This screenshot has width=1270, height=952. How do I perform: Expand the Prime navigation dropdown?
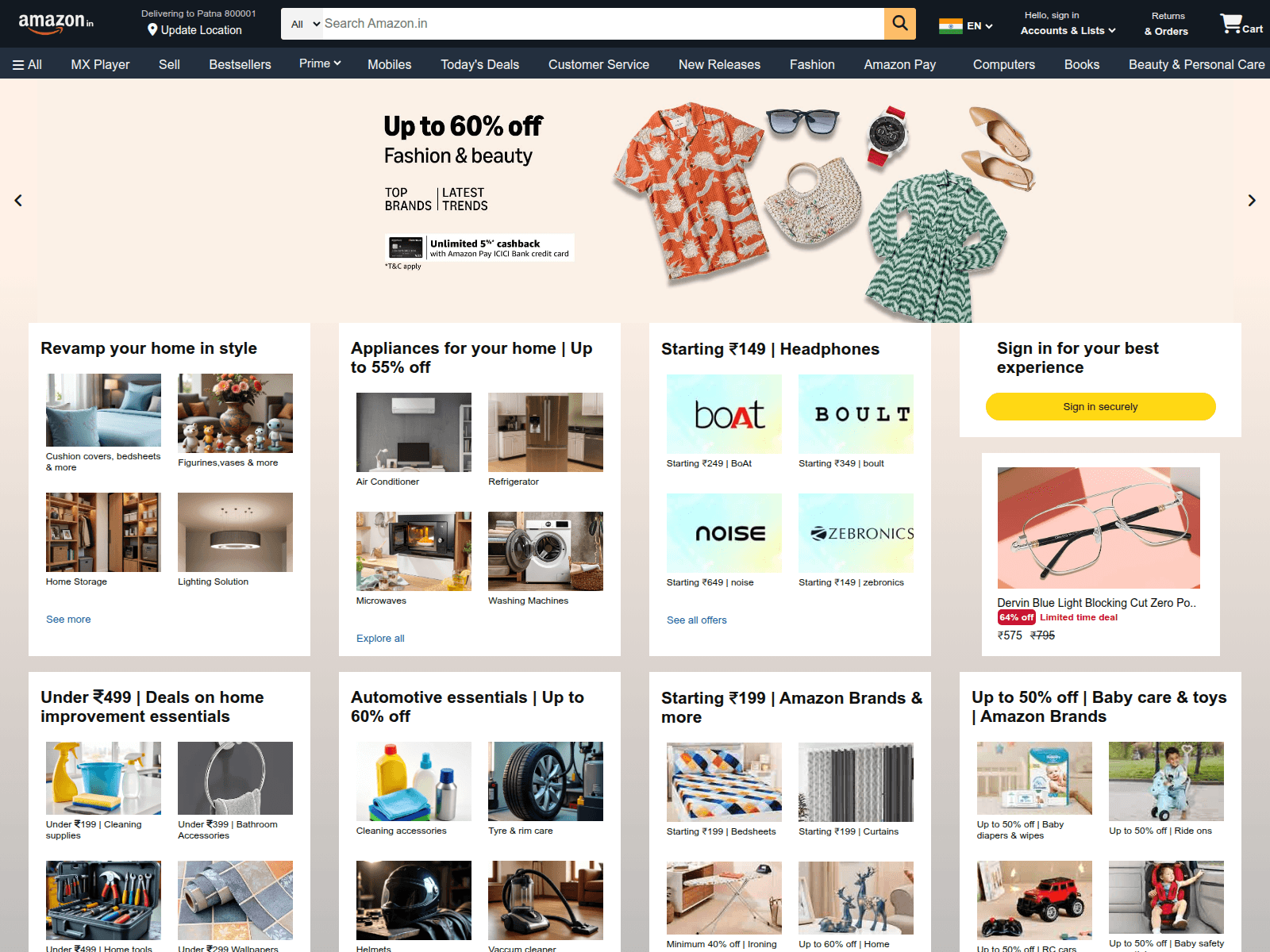(320, 63)
